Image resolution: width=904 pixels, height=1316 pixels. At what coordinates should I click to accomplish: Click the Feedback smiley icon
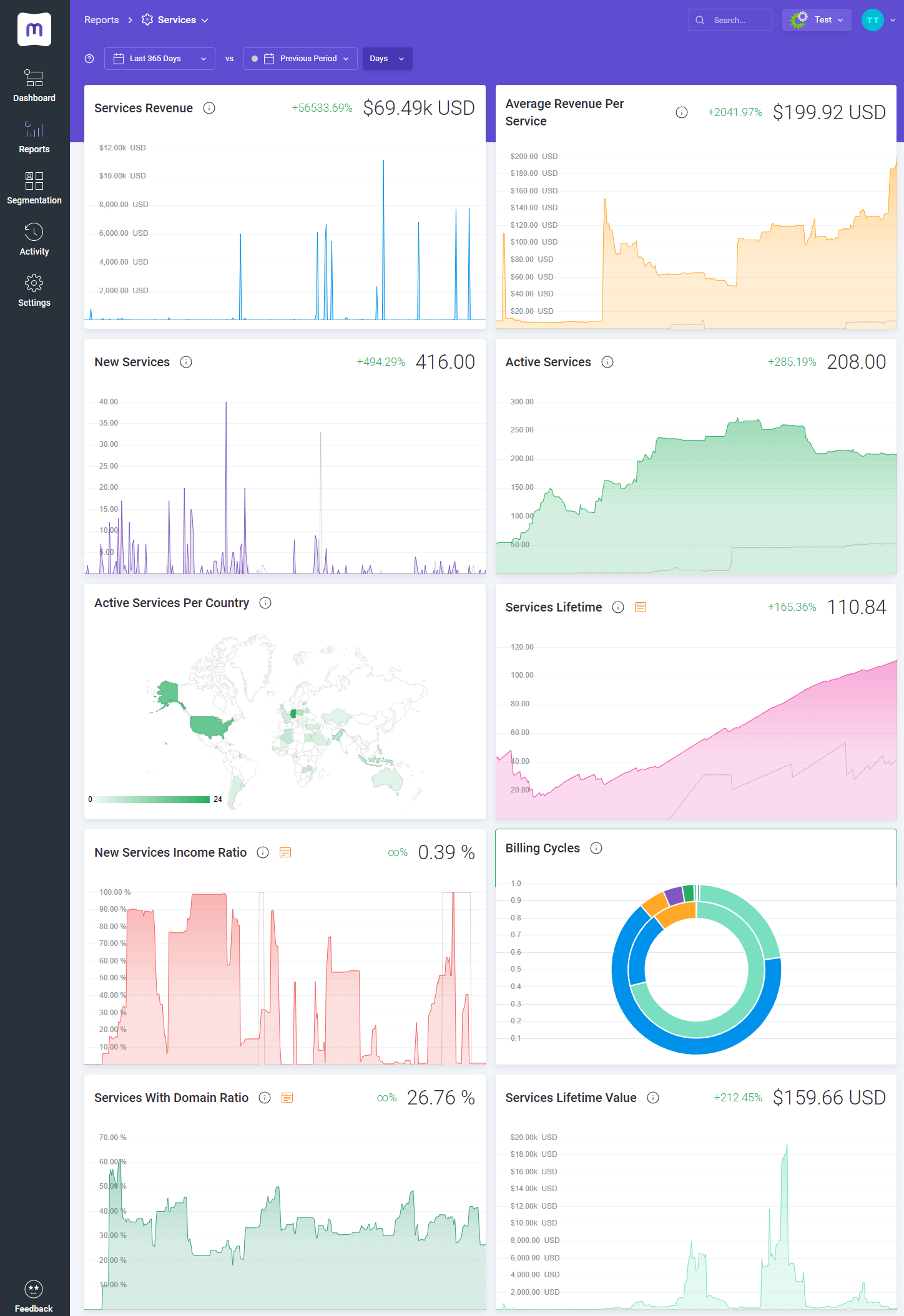pyautogui.click(x=34, y=1289)
